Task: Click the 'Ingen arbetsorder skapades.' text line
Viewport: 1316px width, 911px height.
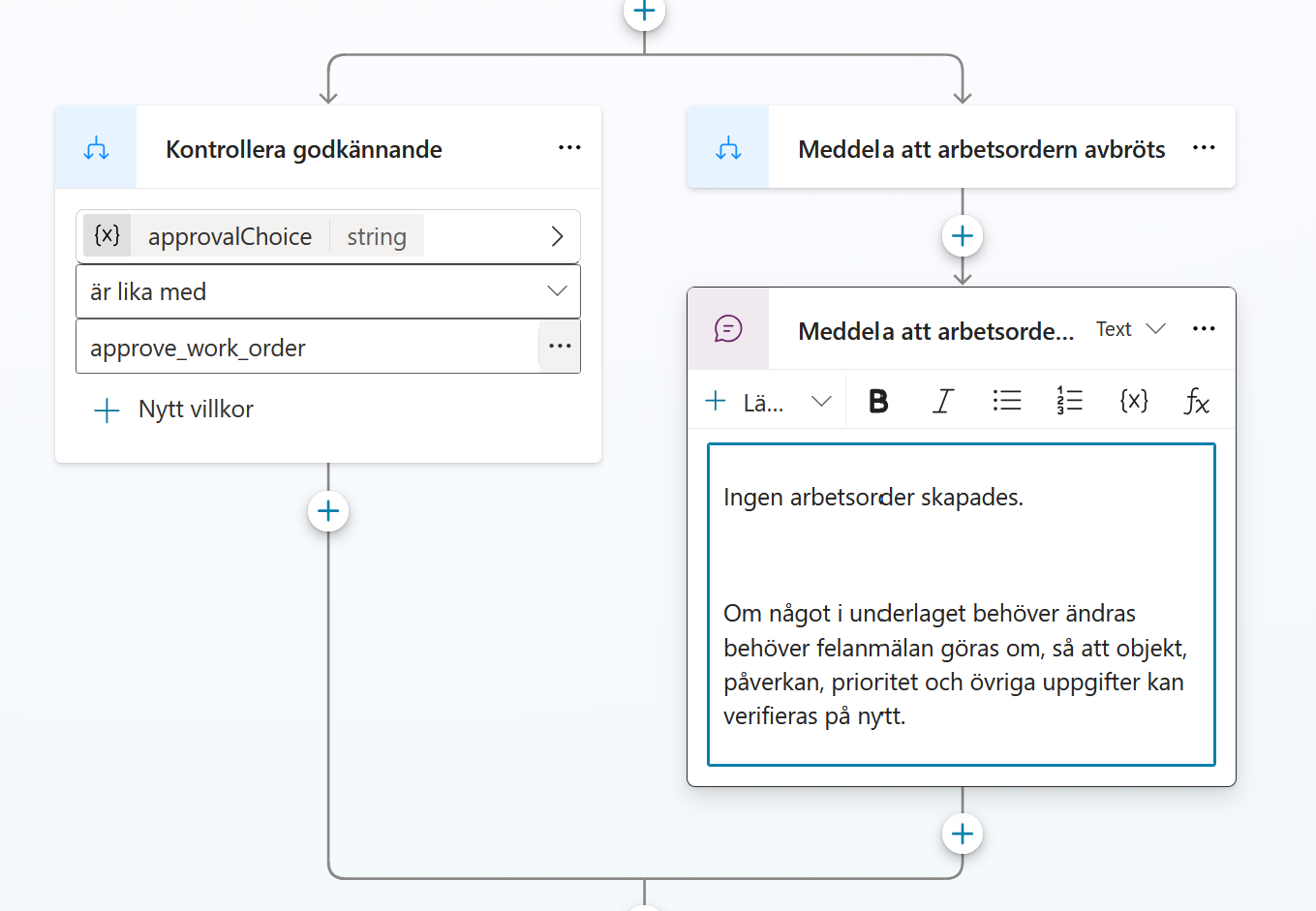Action: [873, 498]
